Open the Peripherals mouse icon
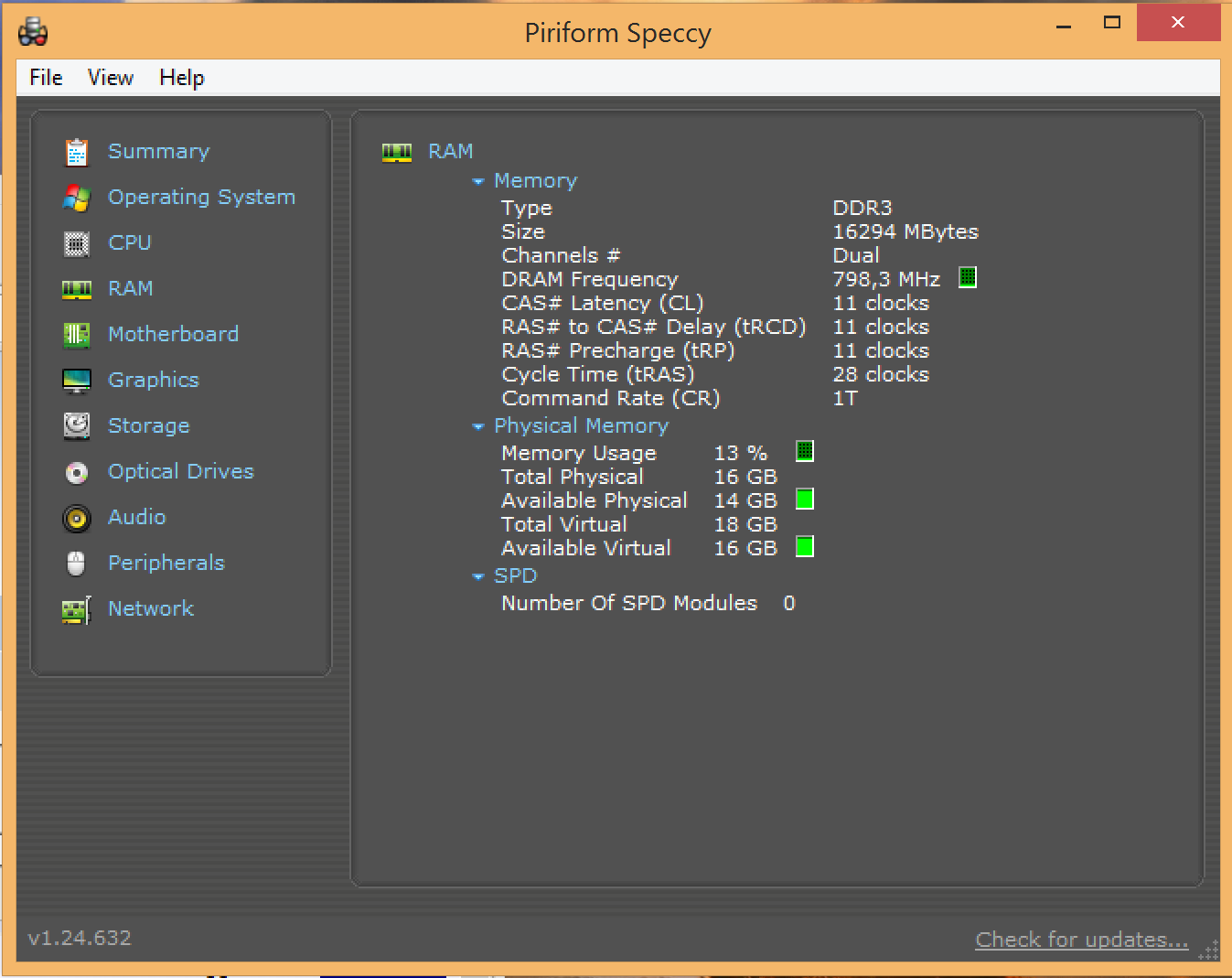 (x=77, y=564)
